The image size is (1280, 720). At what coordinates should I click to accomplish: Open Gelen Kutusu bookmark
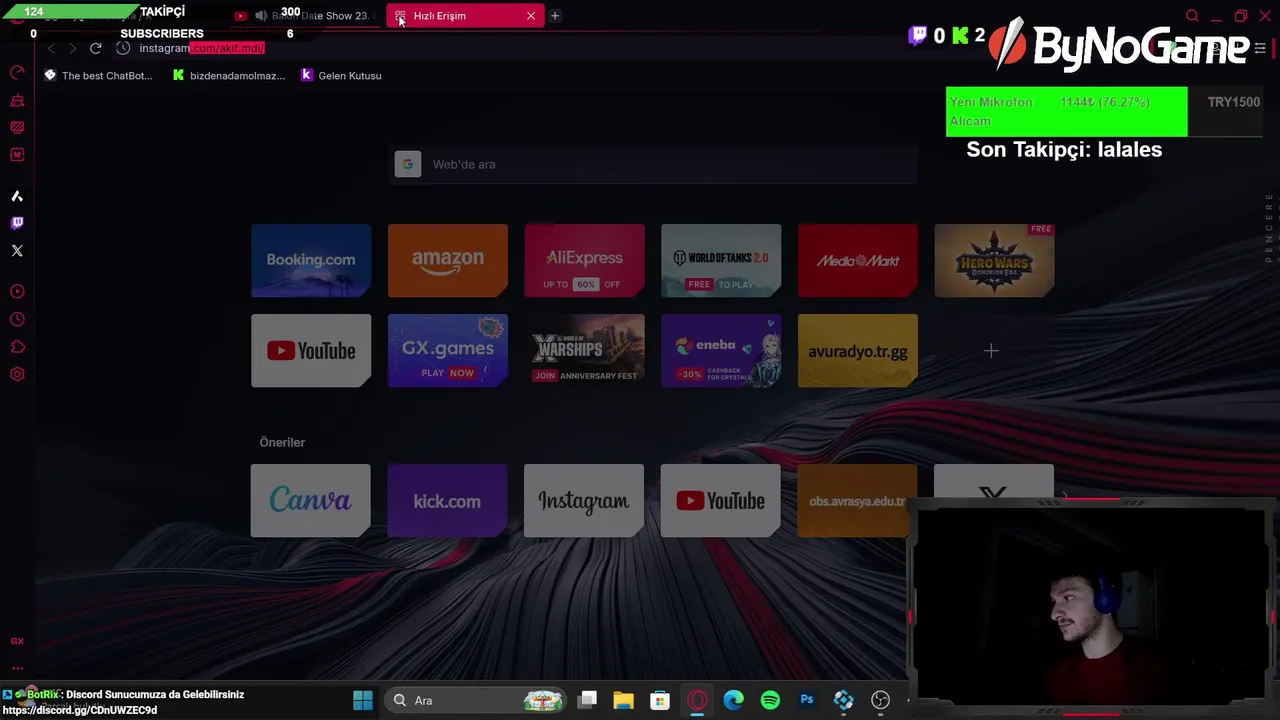pos(341,76)
